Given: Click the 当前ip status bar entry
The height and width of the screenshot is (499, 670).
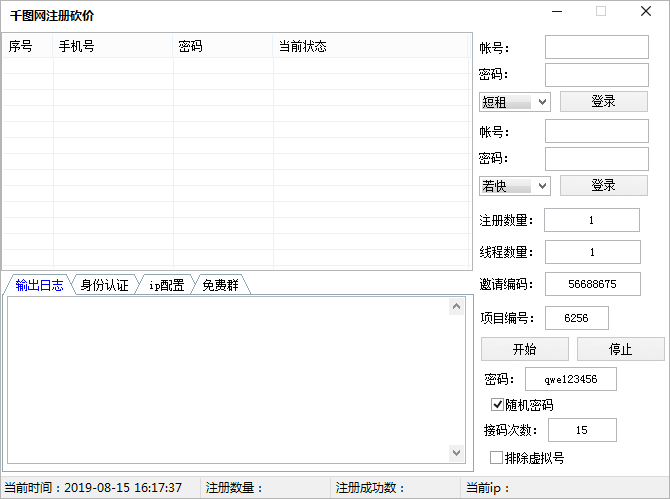Looking at the screenshot, I should [x=564, y=487].
